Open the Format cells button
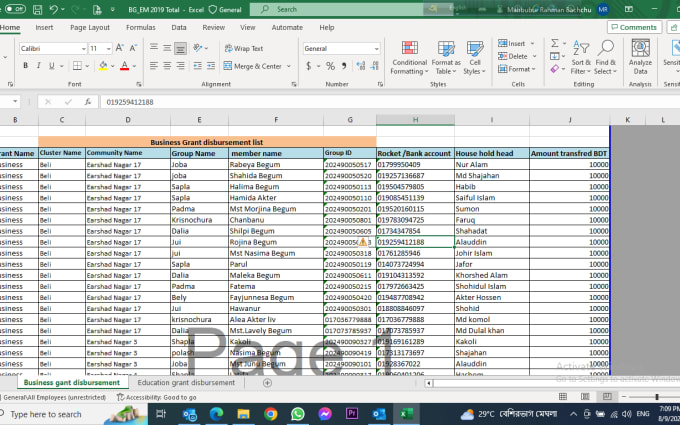This screenshot has width=680, height=425. tap(517, 69)
